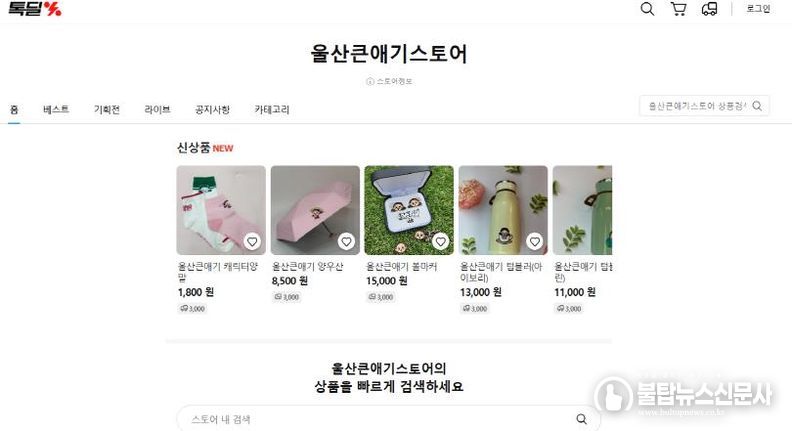Open the 기획전 tab
This screenshot has width=792, height=431.
coord(107,109)
